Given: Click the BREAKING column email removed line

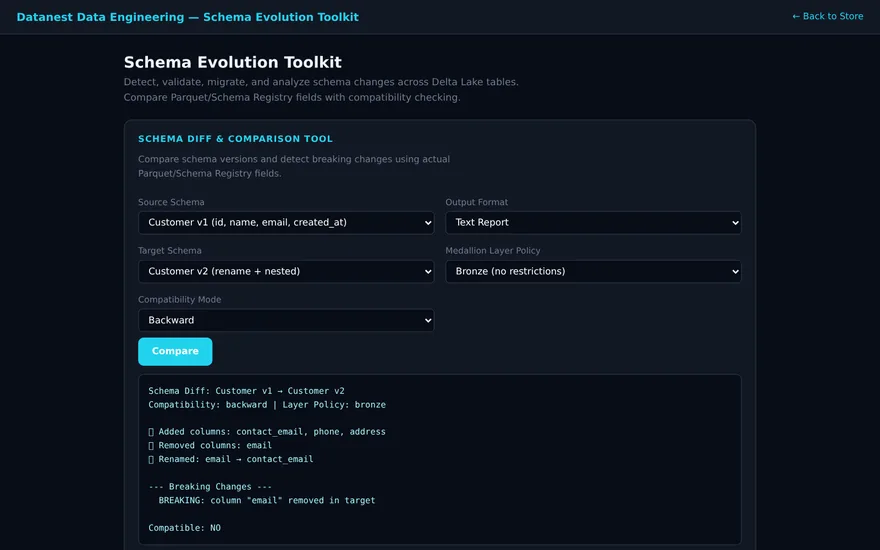Looking at the screenshot, I should (x=267, y=501).
